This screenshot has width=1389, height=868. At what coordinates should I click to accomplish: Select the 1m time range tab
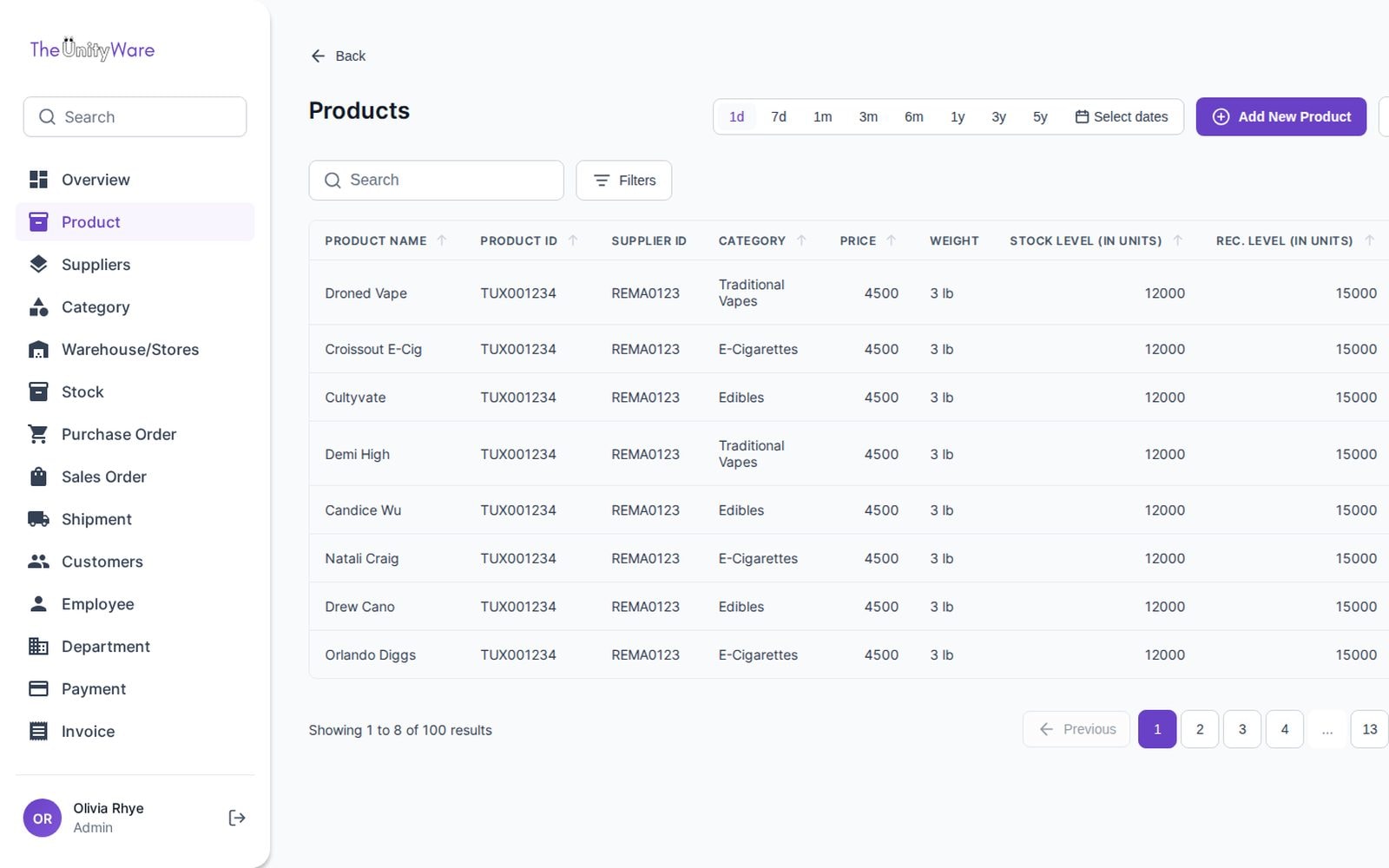coord(823,117)
